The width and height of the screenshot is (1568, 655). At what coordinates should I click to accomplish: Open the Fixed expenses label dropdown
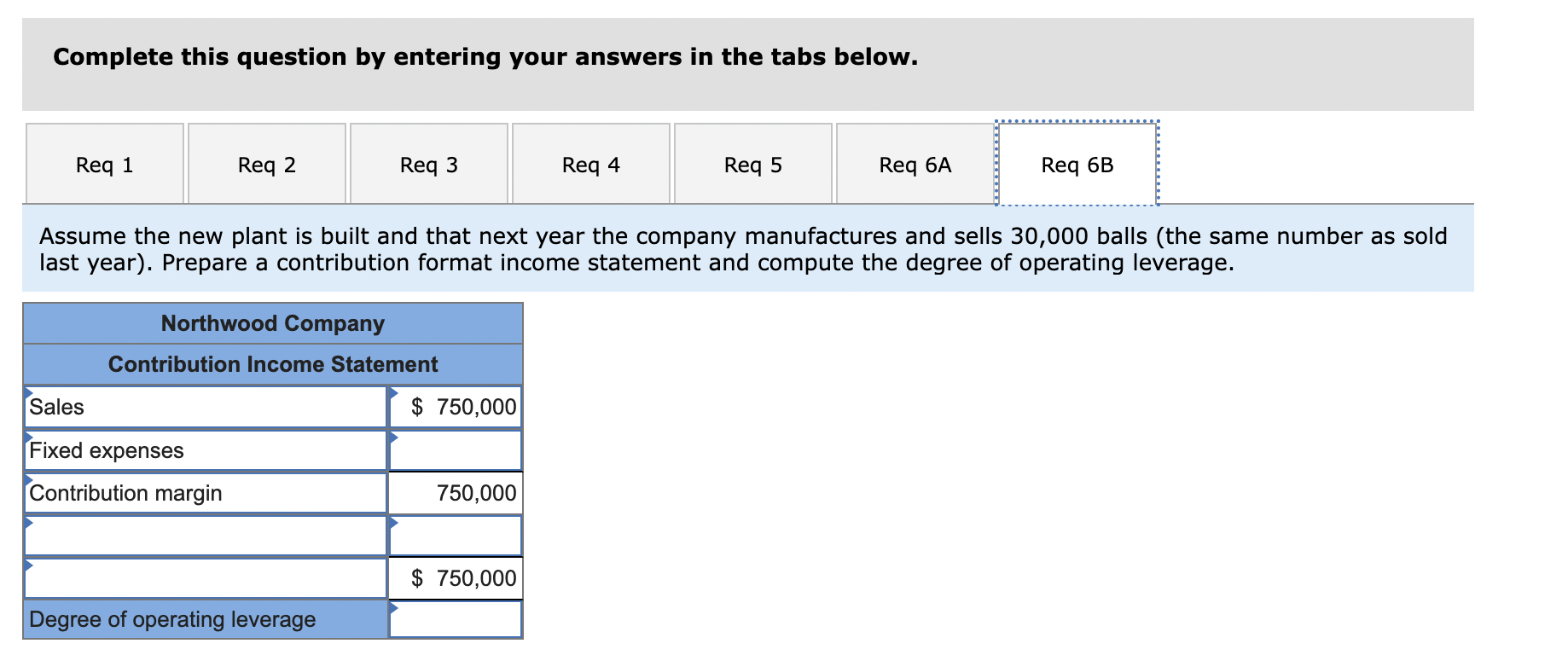tap(206, 450)
